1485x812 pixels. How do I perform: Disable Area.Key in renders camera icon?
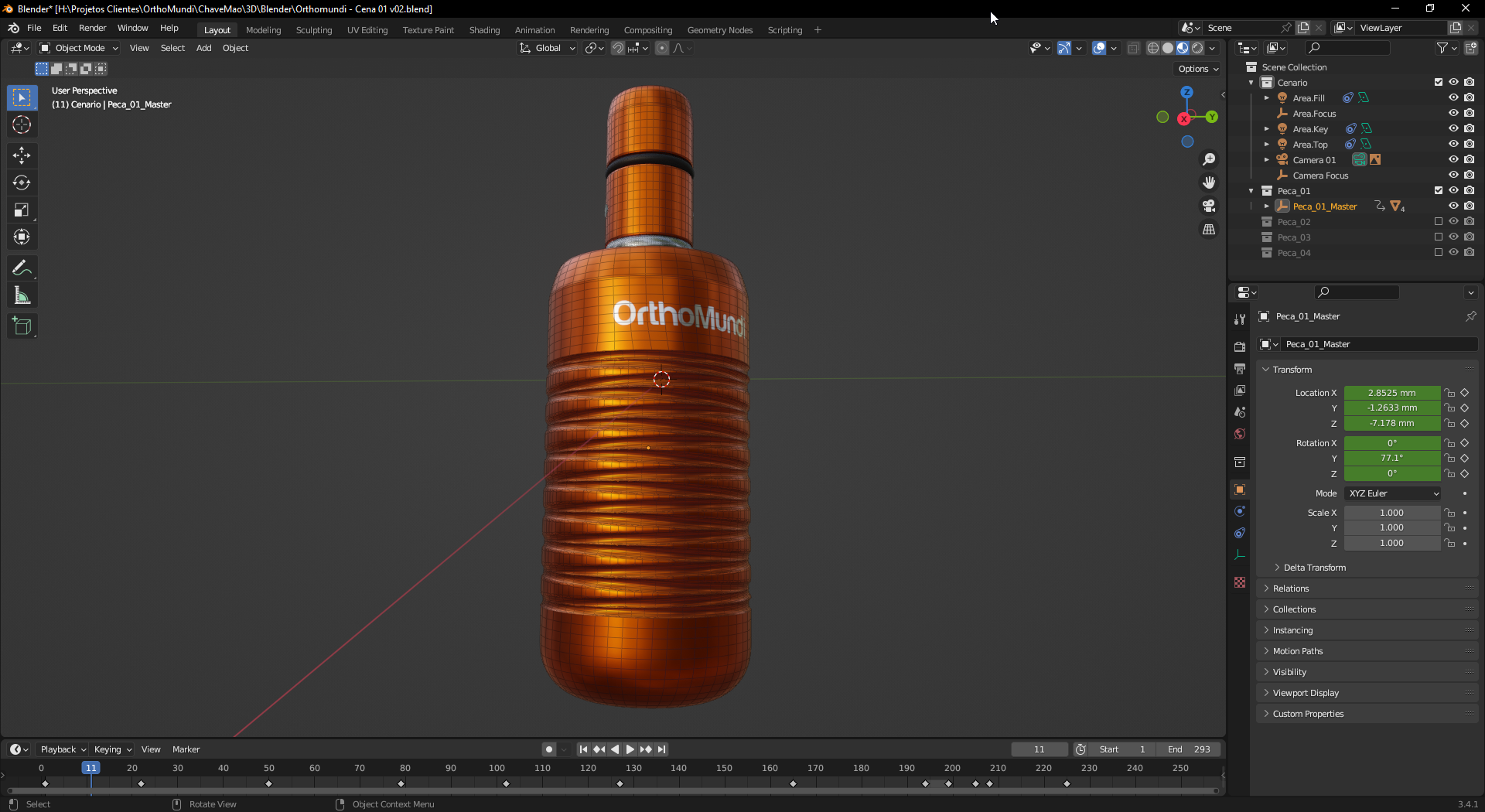(x=1470, y=128)
